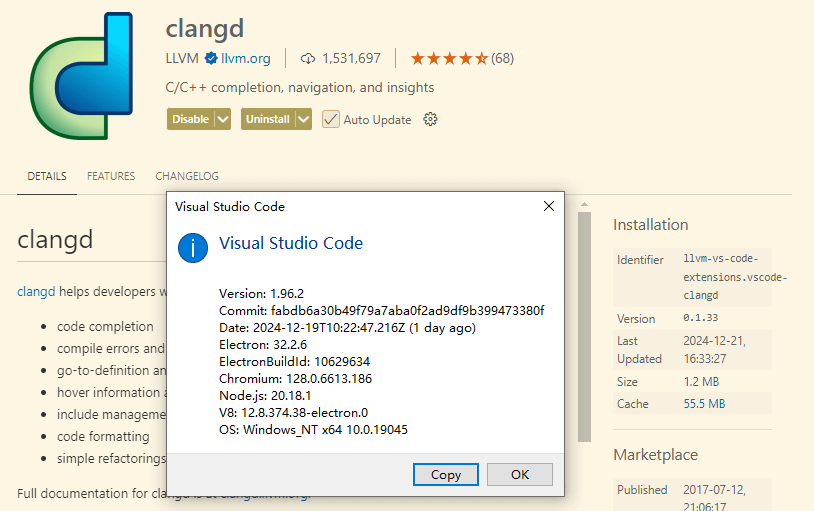Click the extension description text

point(300,87)
